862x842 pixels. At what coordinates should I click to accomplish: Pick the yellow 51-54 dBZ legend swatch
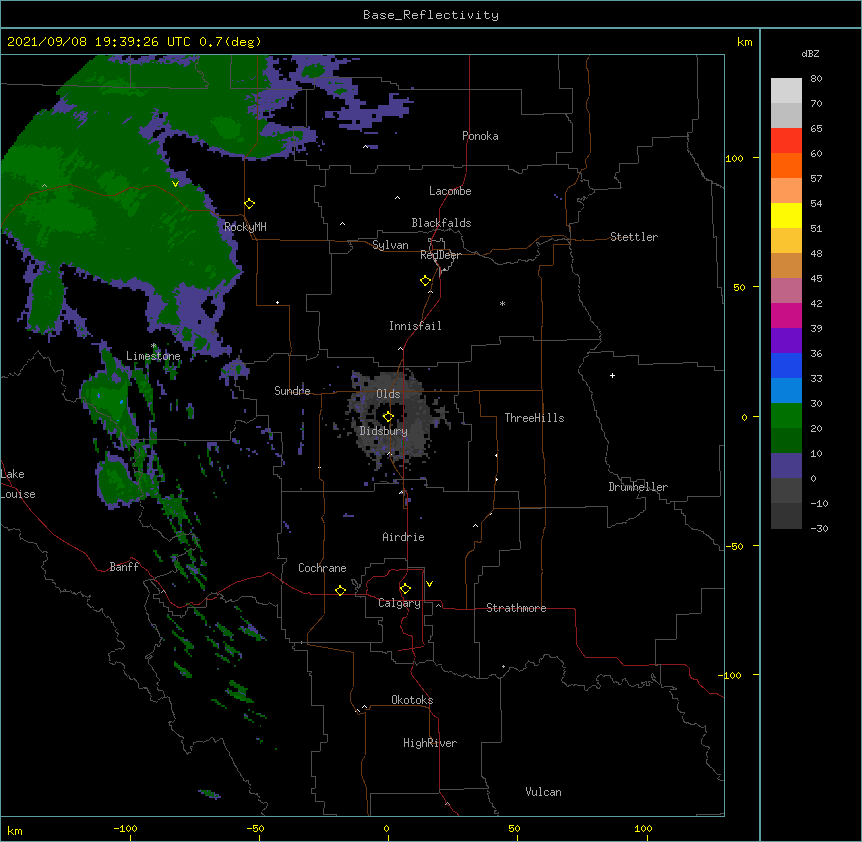coord(786,215)
